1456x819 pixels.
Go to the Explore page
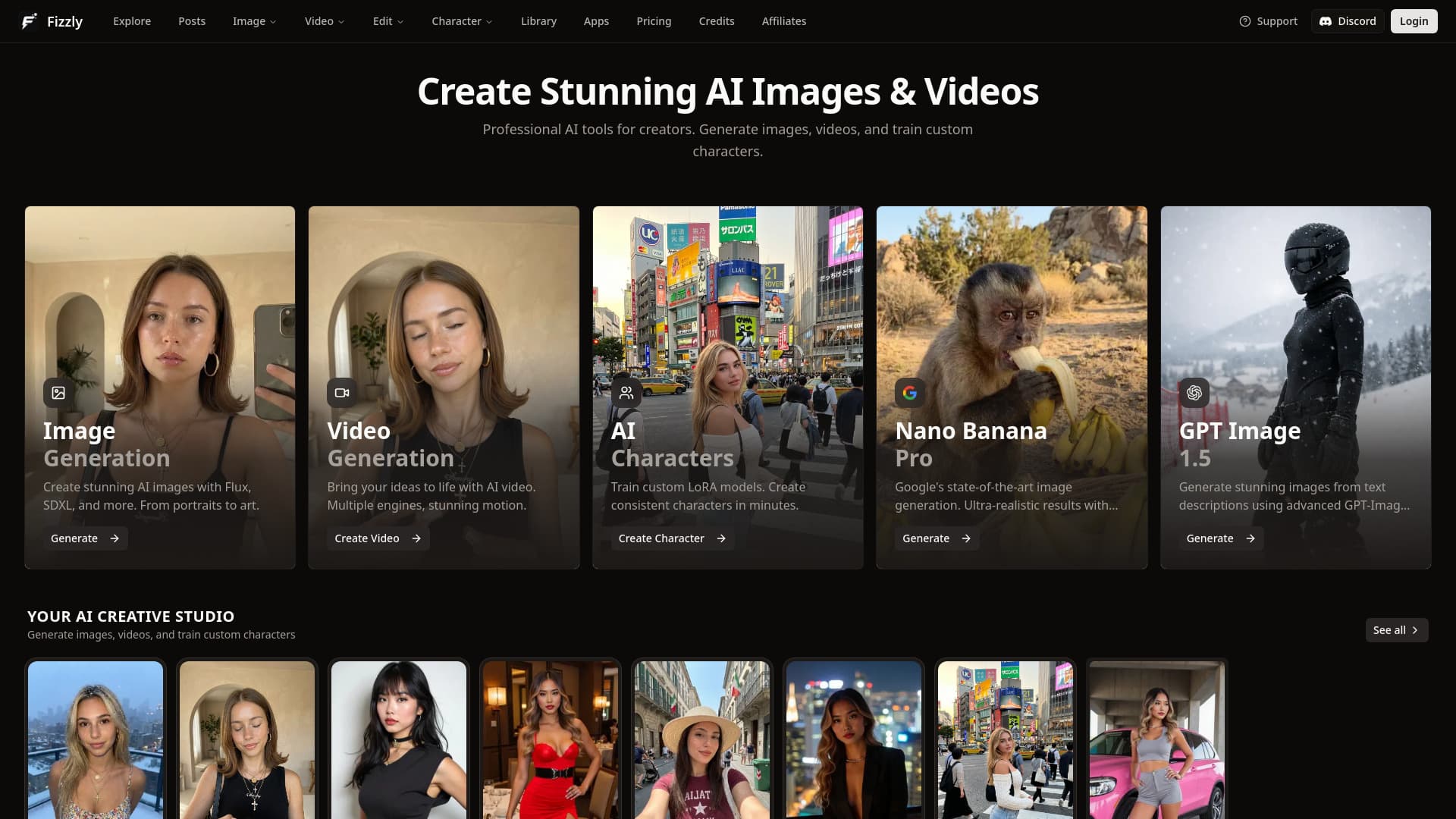(132, 21)
